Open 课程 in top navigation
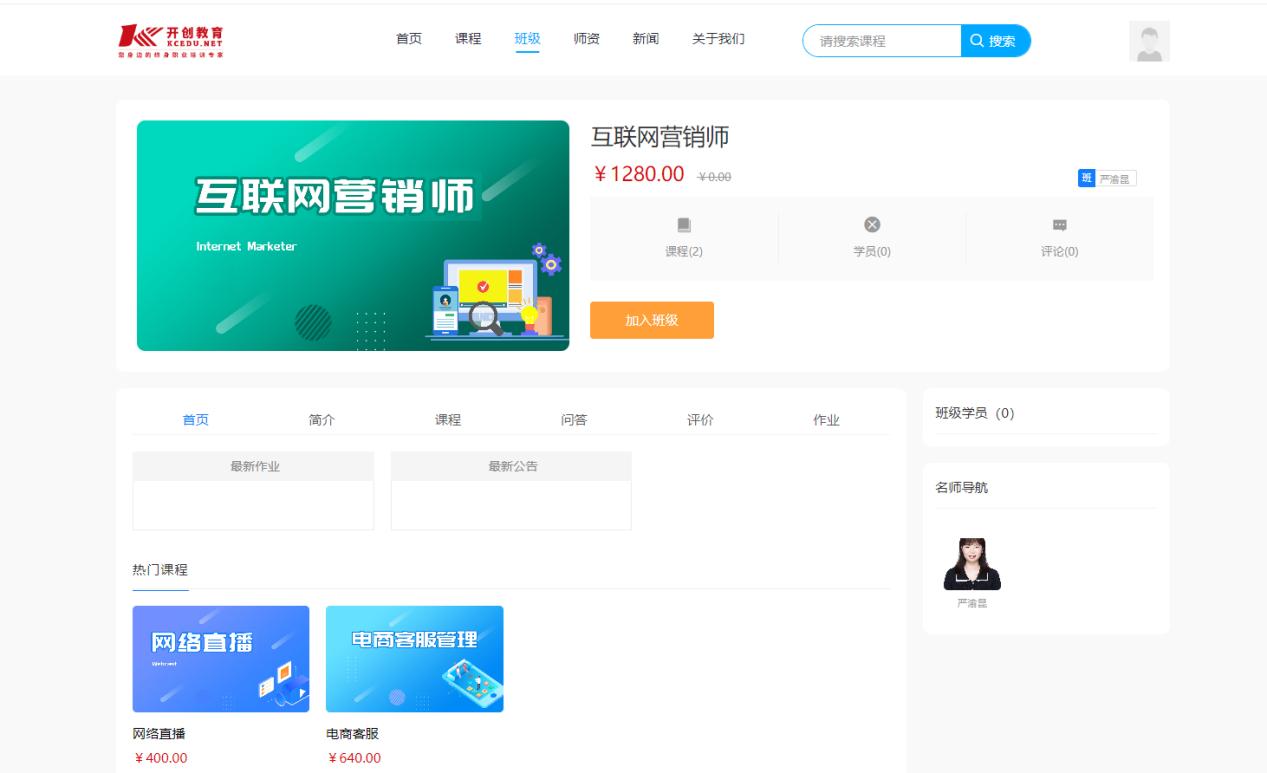 (x=468, y=39)
